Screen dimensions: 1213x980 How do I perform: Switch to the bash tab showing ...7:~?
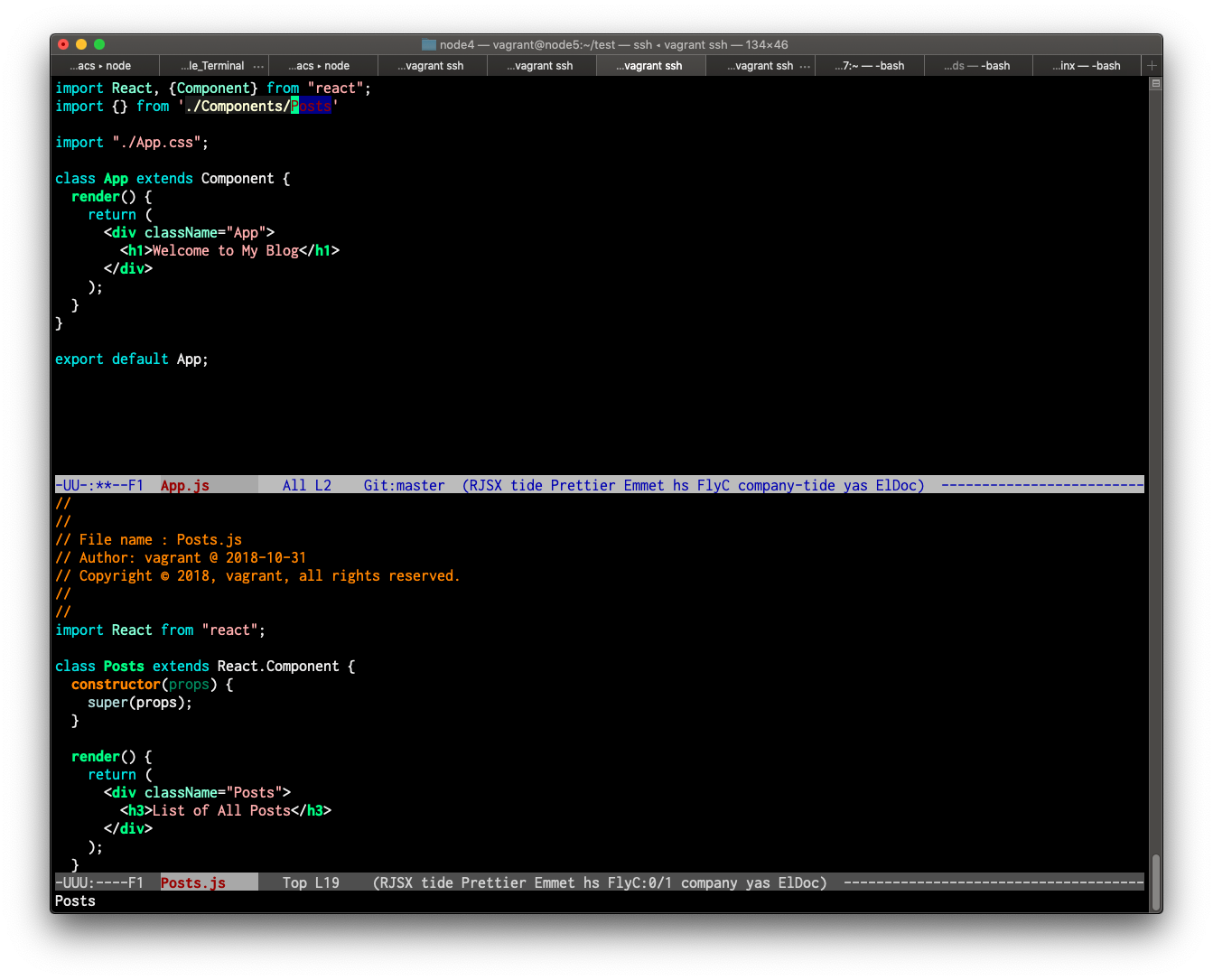(x=870, y=65)
